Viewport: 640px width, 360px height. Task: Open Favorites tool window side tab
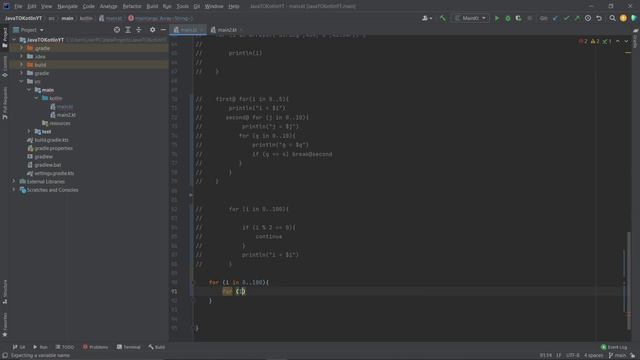click(5, 325)
